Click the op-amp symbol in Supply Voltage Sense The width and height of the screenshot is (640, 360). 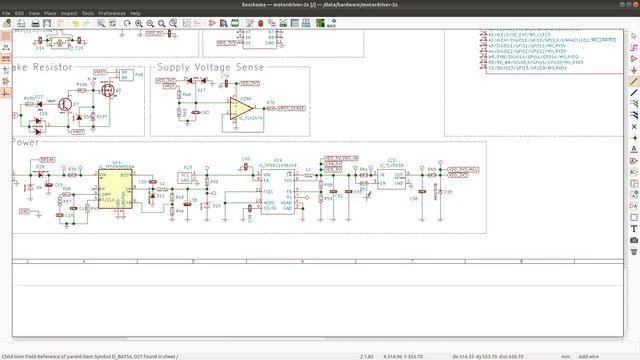point(241,109)
